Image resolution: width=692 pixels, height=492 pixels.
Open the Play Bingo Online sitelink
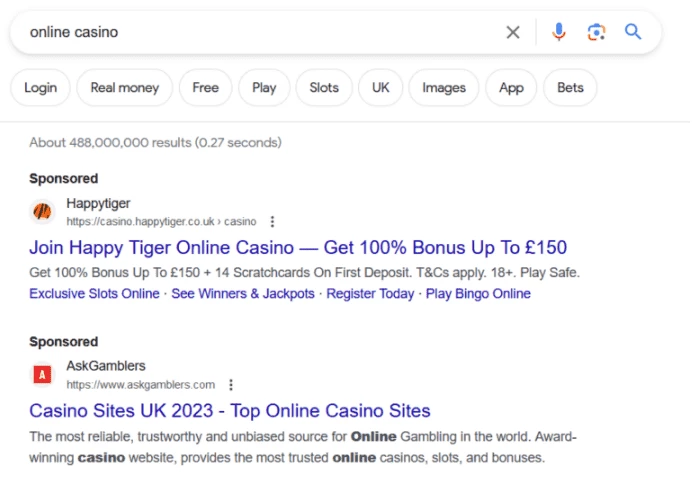[x=478, y=294]
